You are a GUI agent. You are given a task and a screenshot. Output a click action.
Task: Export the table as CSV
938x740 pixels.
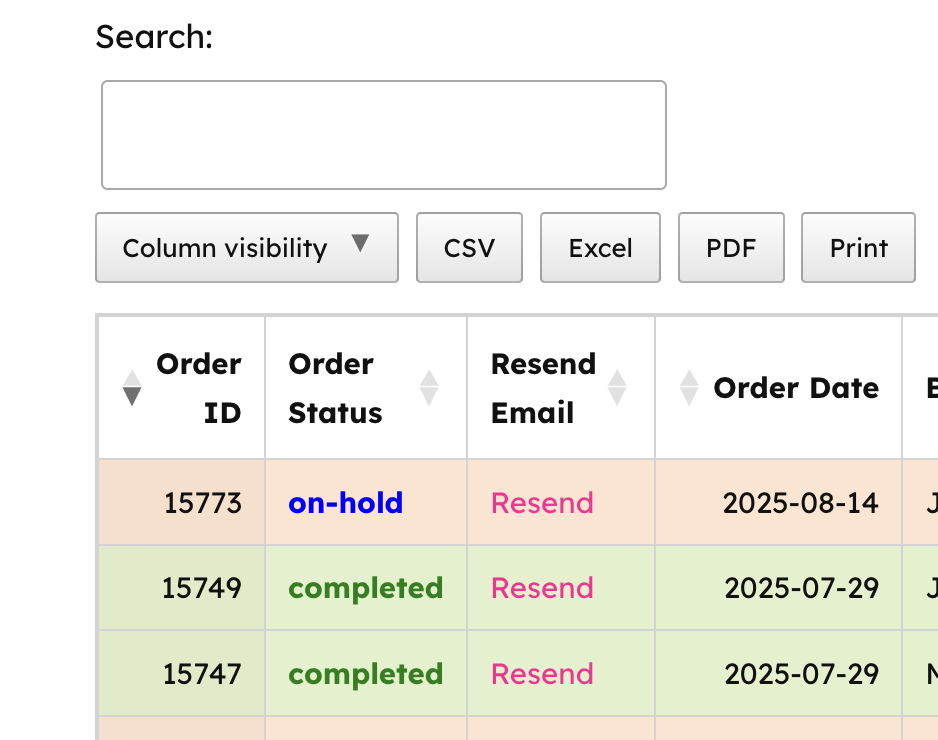469,248
